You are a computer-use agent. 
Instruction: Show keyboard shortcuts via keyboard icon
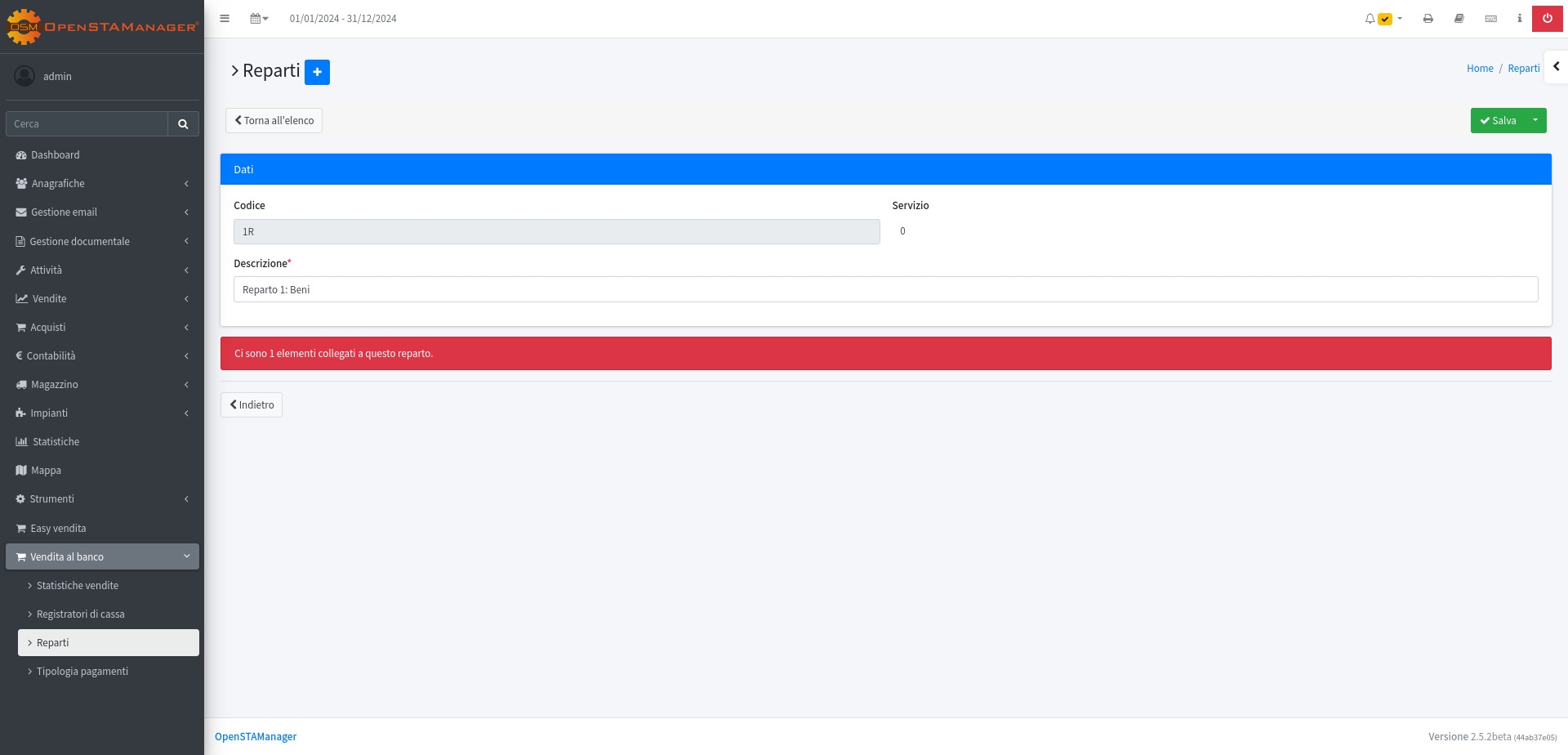[x=1491, y=19]
